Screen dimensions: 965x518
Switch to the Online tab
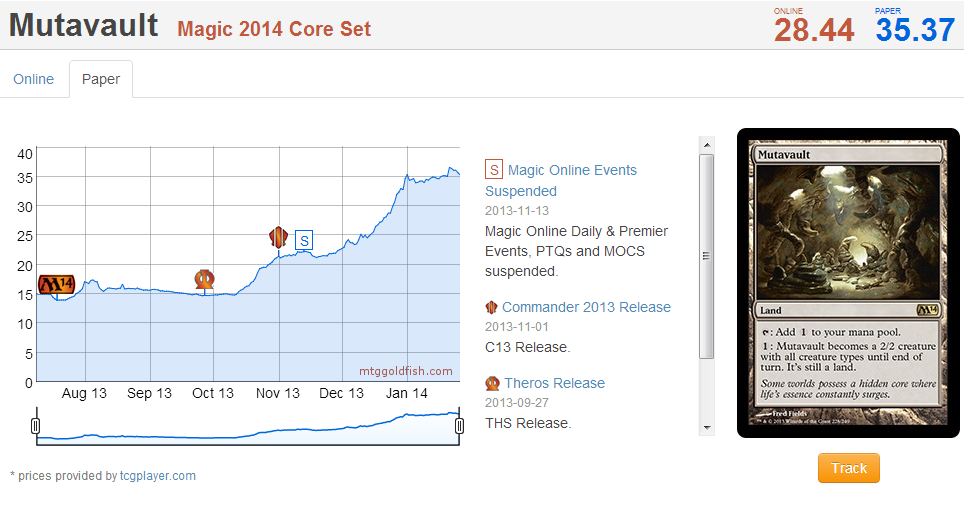click(34, 79)
